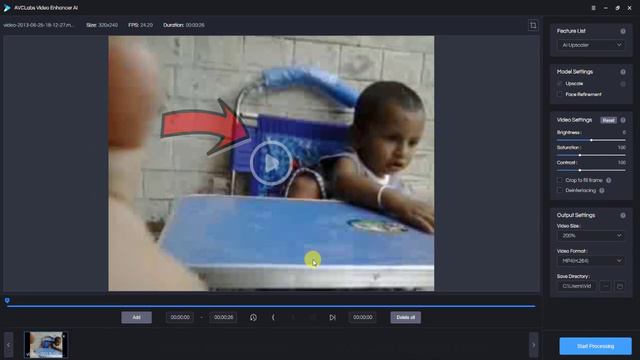640x360 pixels.
Task: Click the mark-in bracket icon in the trim bar
Action: click(273, 317)
